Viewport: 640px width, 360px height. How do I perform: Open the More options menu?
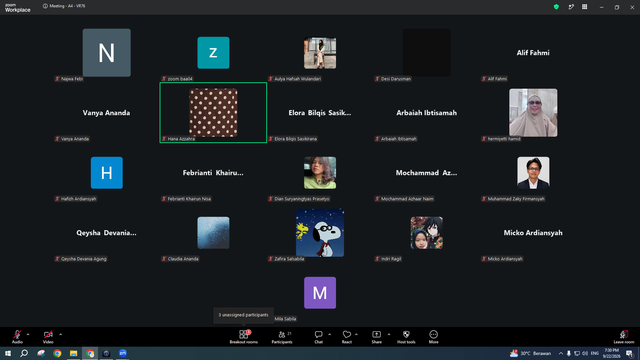(x=433, y=337)
